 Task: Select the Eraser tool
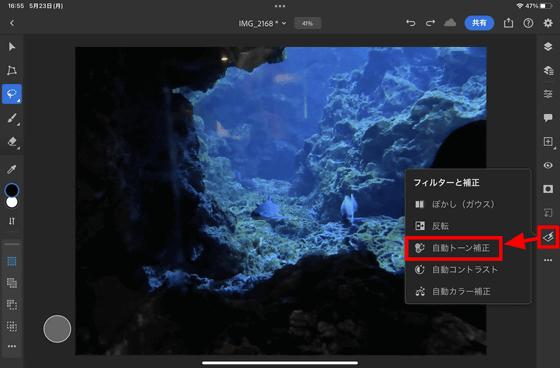[x=12, y=141]
